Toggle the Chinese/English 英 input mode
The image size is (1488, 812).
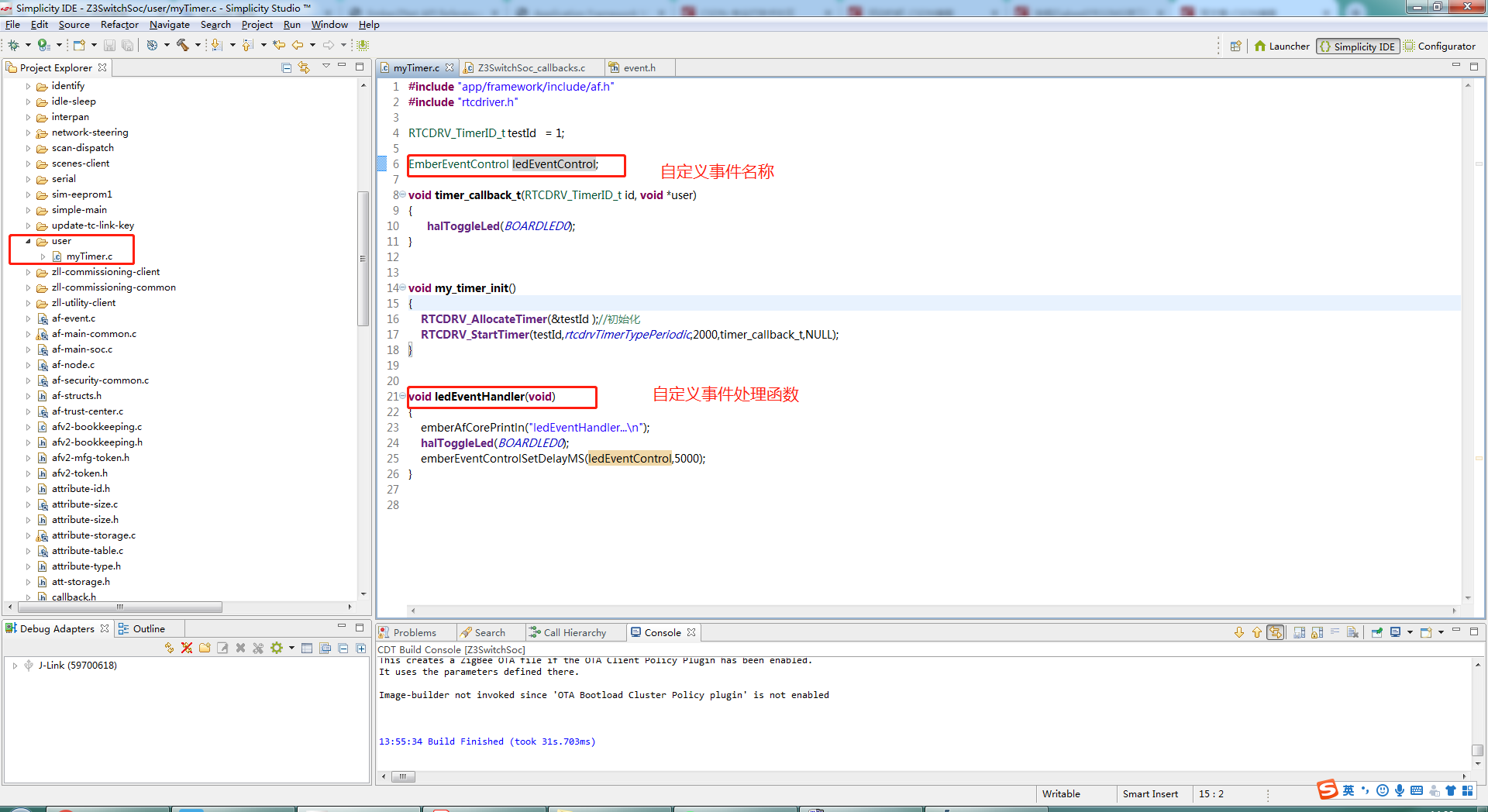coord(1348,791)
